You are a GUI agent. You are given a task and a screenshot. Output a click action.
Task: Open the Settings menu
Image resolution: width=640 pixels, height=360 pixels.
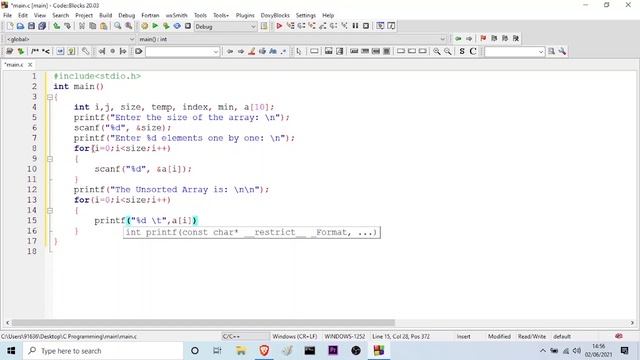306,15
